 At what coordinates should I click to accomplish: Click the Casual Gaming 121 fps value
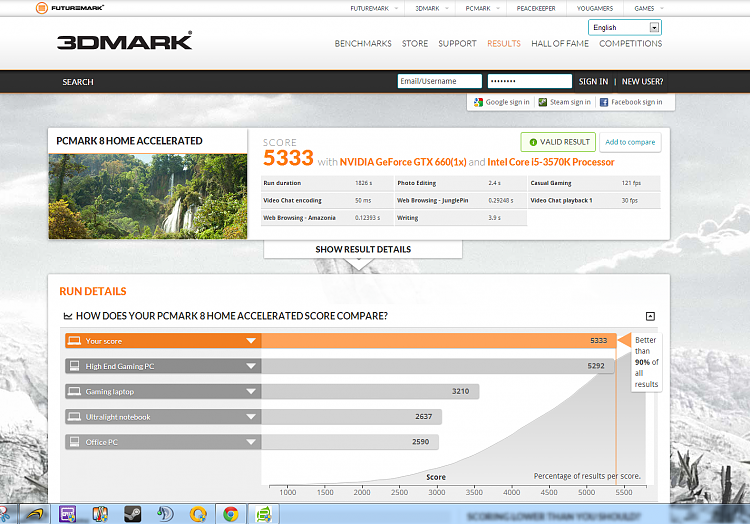tap(631, 183)
